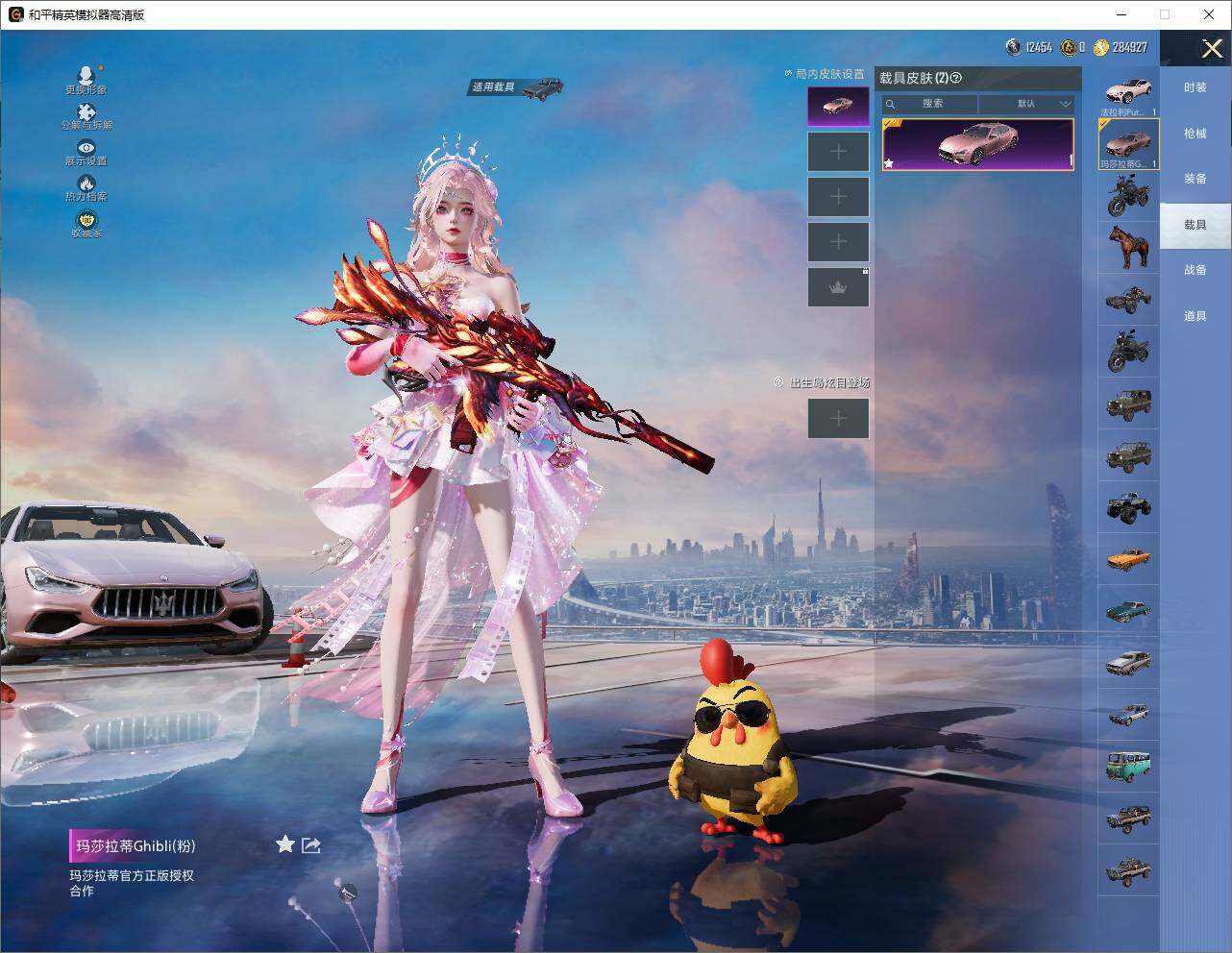The width and height of the screenshot is (1232, 953).
Task: Open the 收藏家 collector badge icon
Action: pos(86,224)
